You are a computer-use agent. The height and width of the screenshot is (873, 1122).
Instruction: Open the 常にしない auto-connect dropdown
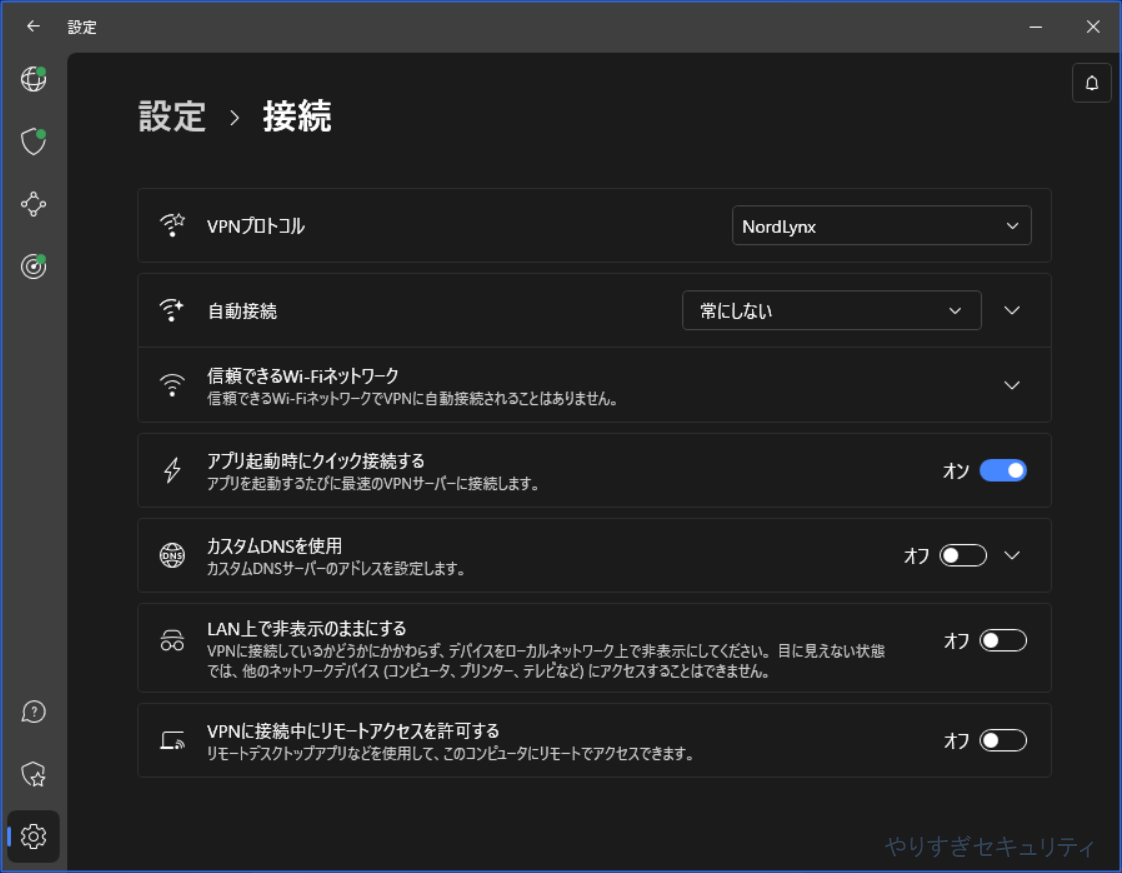pyautogui.click(x=831, y=311)
